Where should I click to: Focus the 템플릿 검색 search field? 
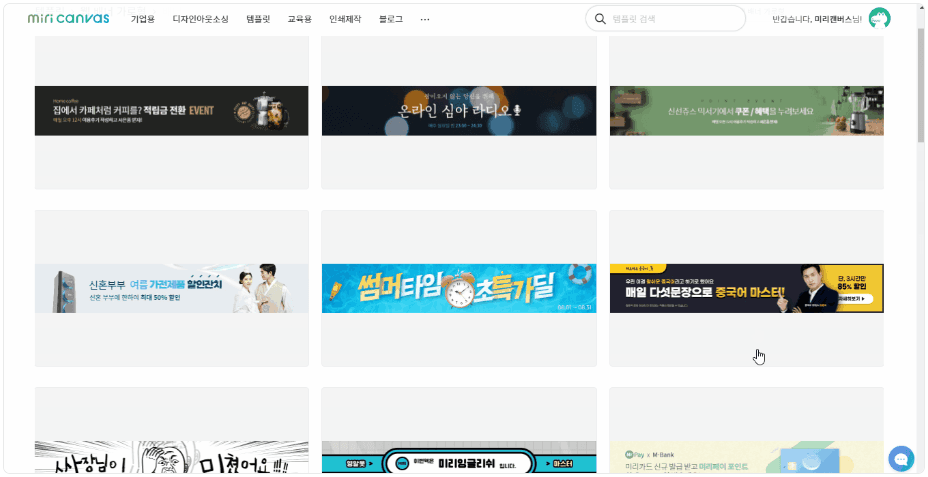tap(675, 19)
